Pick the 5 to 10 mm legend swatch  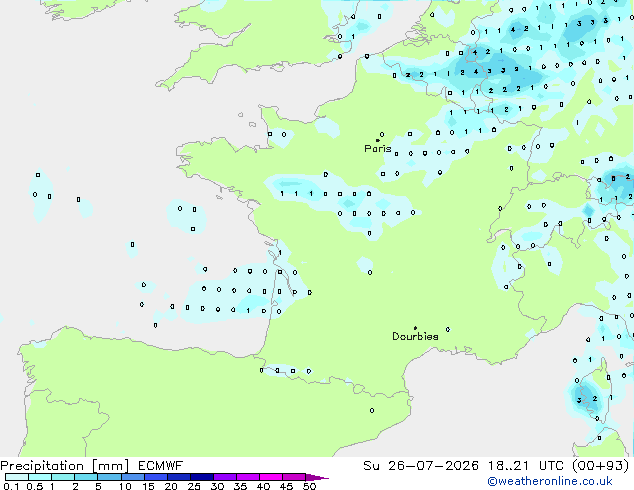[109, 477]
